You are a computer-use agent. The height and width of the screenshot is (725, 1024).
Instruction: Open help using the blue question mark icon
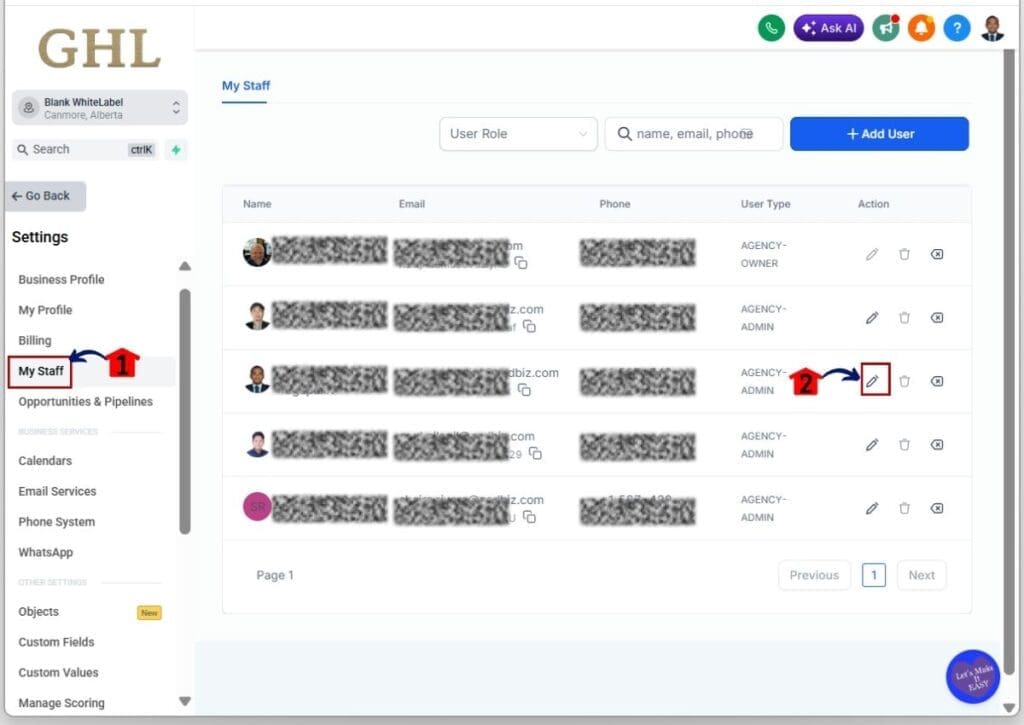click(956, 28)
